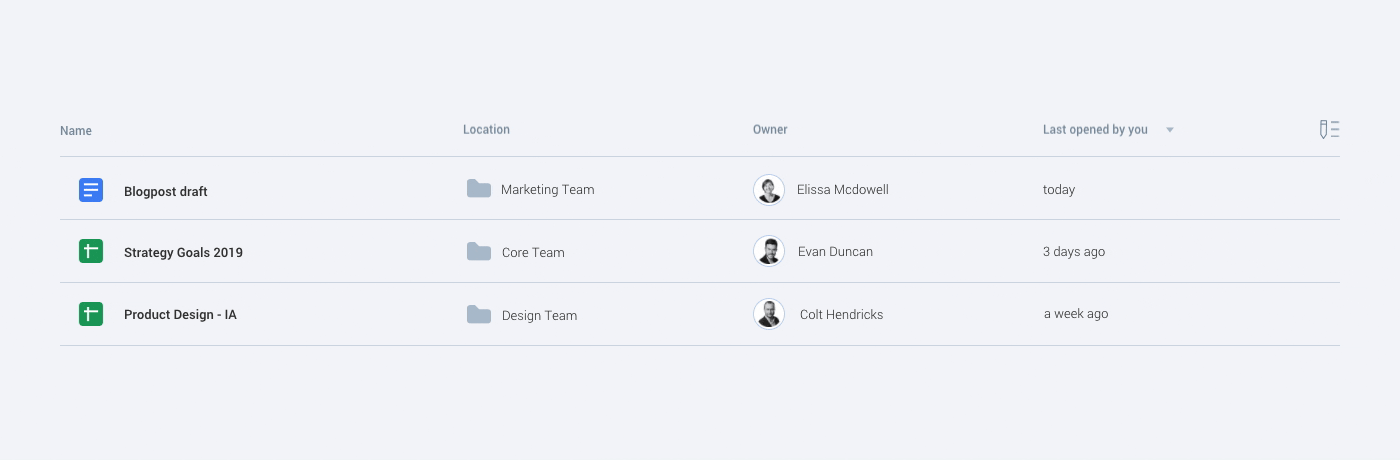Click the Last opened by you header
Screen dimensions: 1400x460
pos(1095,130)
